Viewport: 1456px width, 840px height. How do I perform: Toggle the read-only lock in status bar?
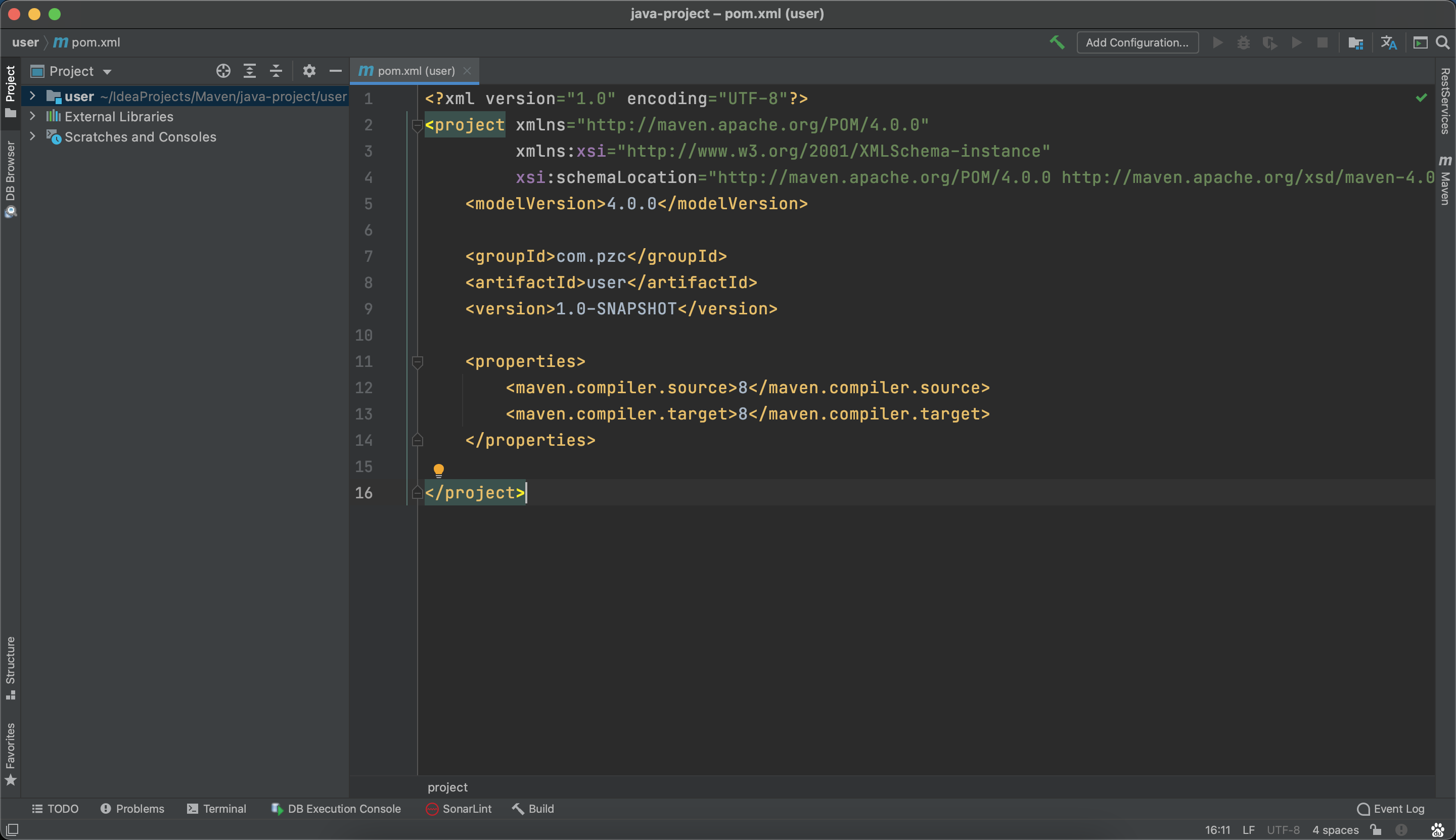coord(1376,829)
